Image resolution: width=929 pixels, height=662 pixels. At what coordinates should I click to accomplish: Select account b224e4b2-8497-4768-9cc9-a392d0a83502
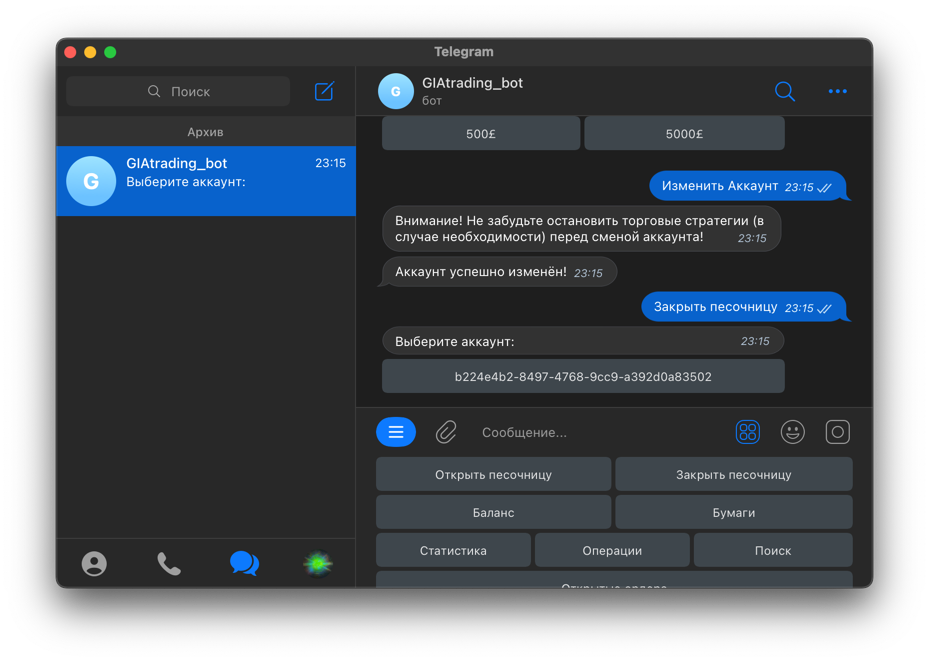point(583,376)
